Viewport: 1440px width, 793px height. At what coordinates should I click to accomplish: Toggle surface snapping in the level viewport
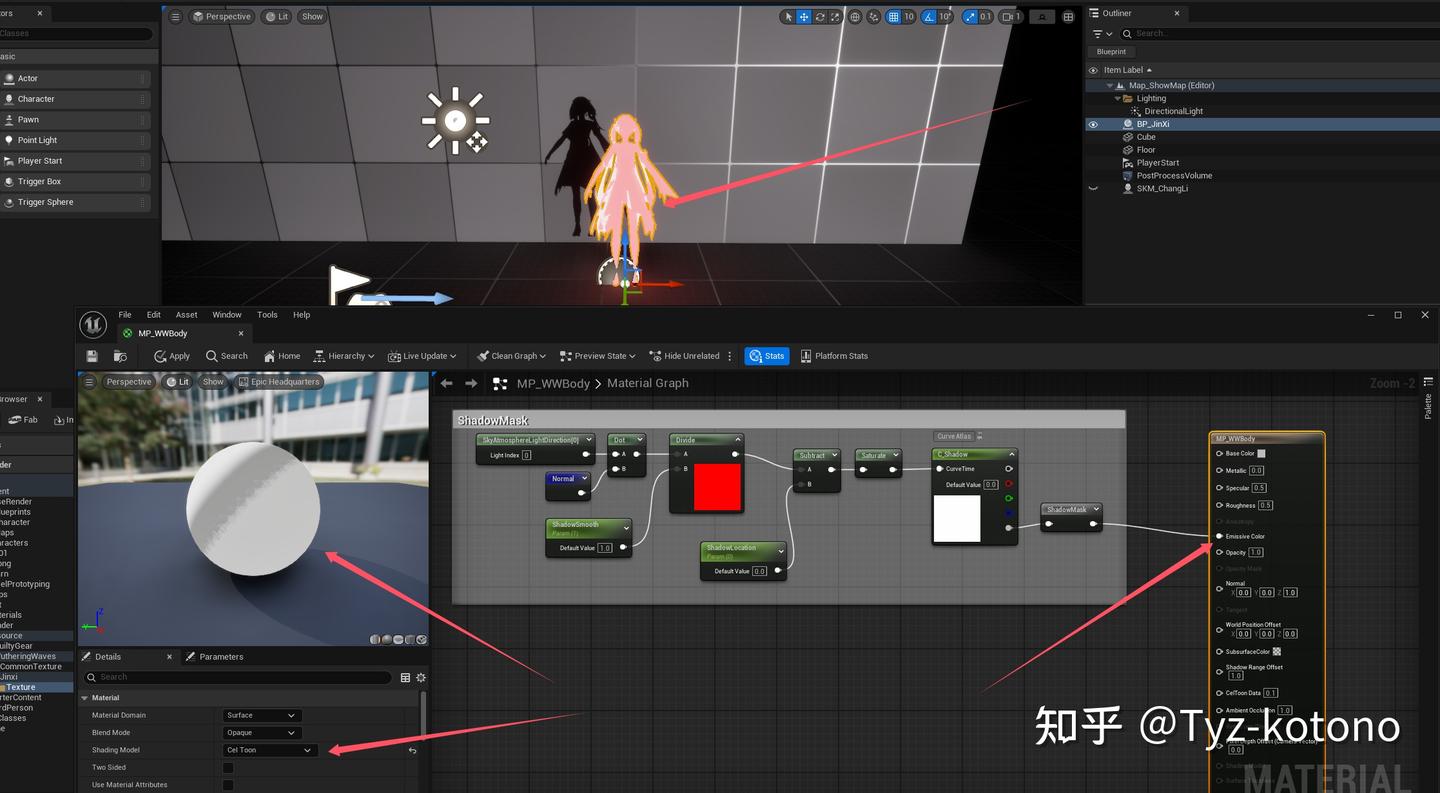click(873, 16)
